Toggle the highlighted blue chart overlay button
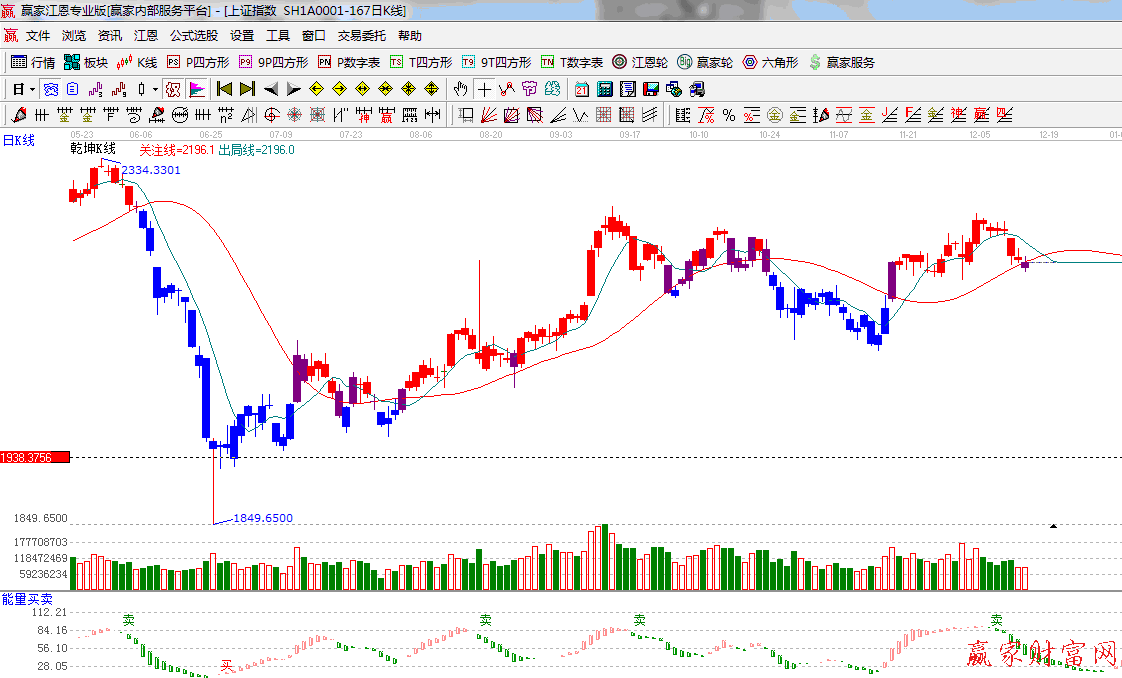The width and height of the screenshot is (1122, 678). click(50, 89)
